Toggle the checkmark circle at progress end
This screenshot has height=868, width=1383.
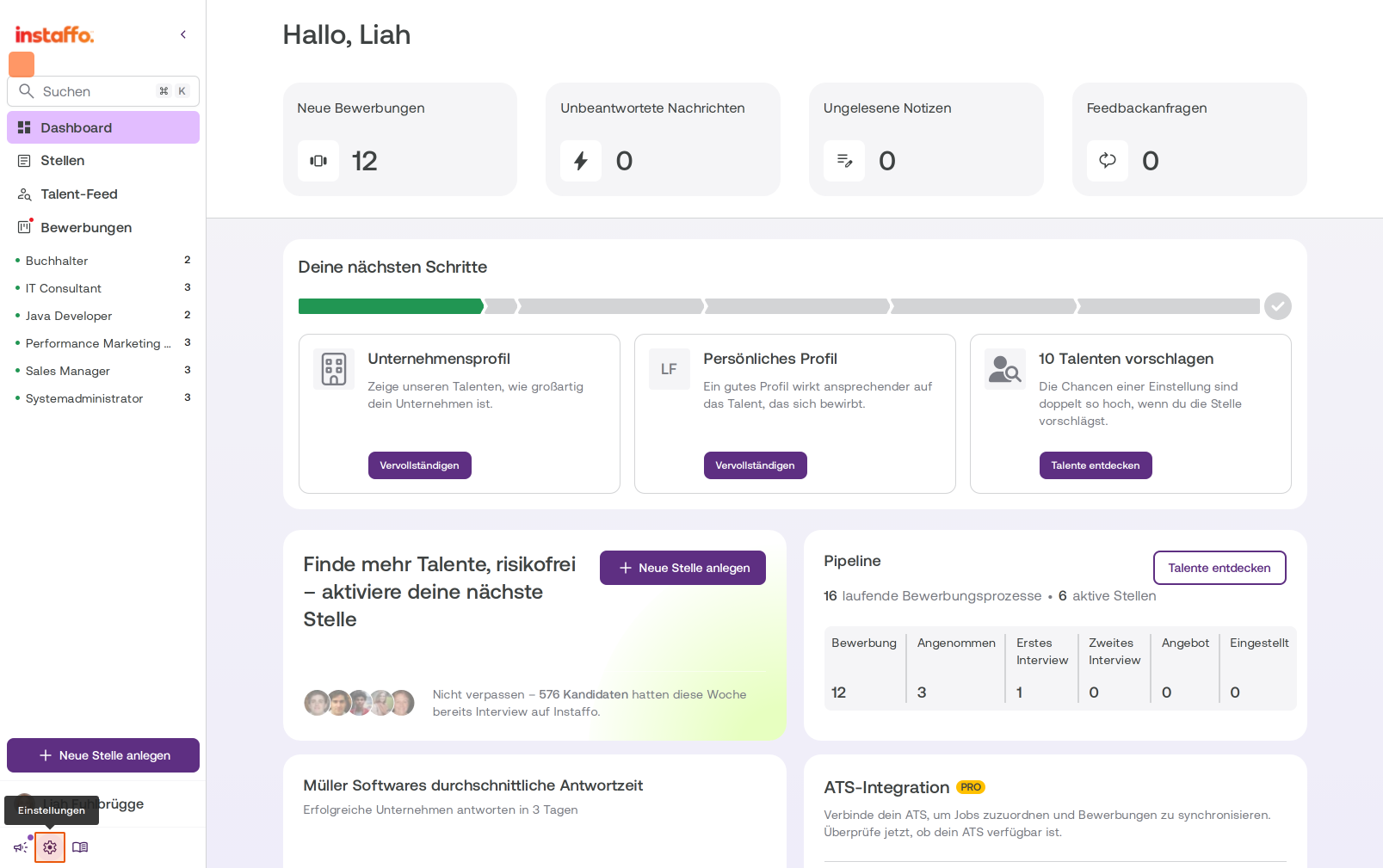tap(1278, 306)
